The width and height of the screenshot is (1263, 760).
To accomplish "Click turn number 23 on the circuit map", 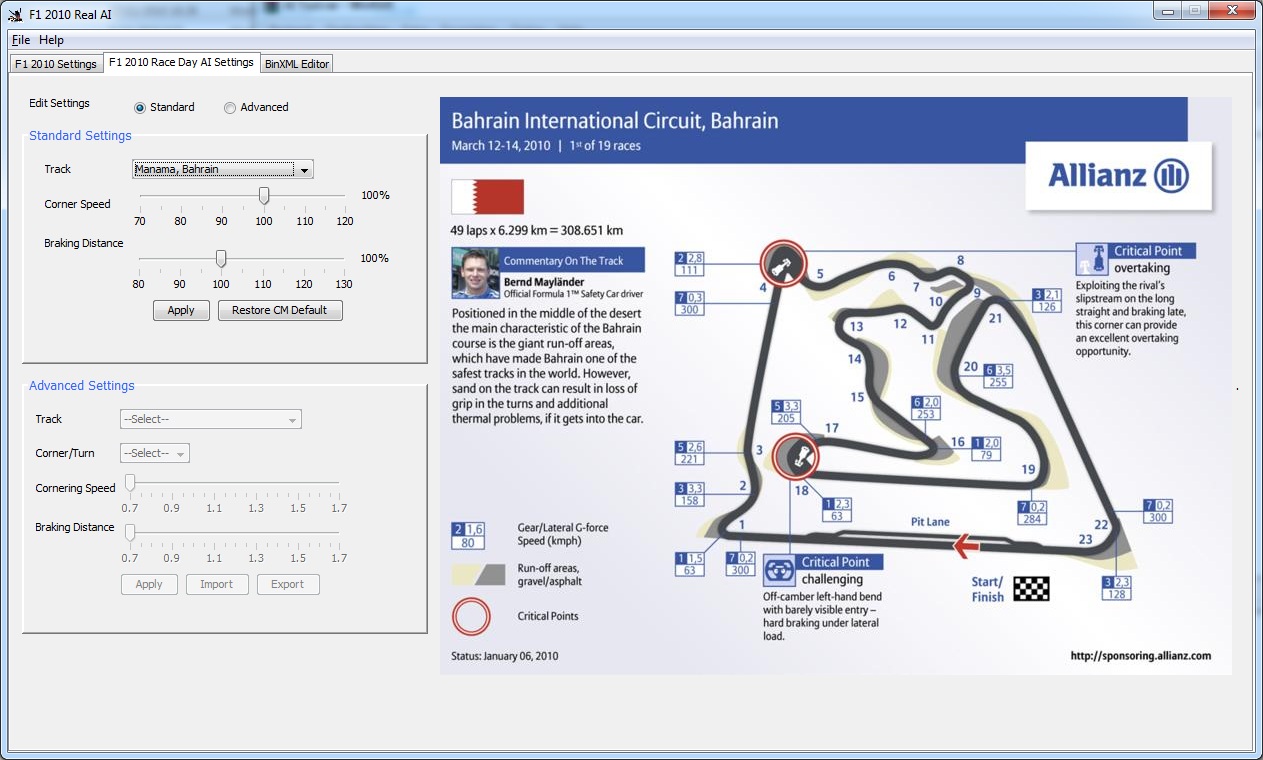I will click(x=1086, y=540).
